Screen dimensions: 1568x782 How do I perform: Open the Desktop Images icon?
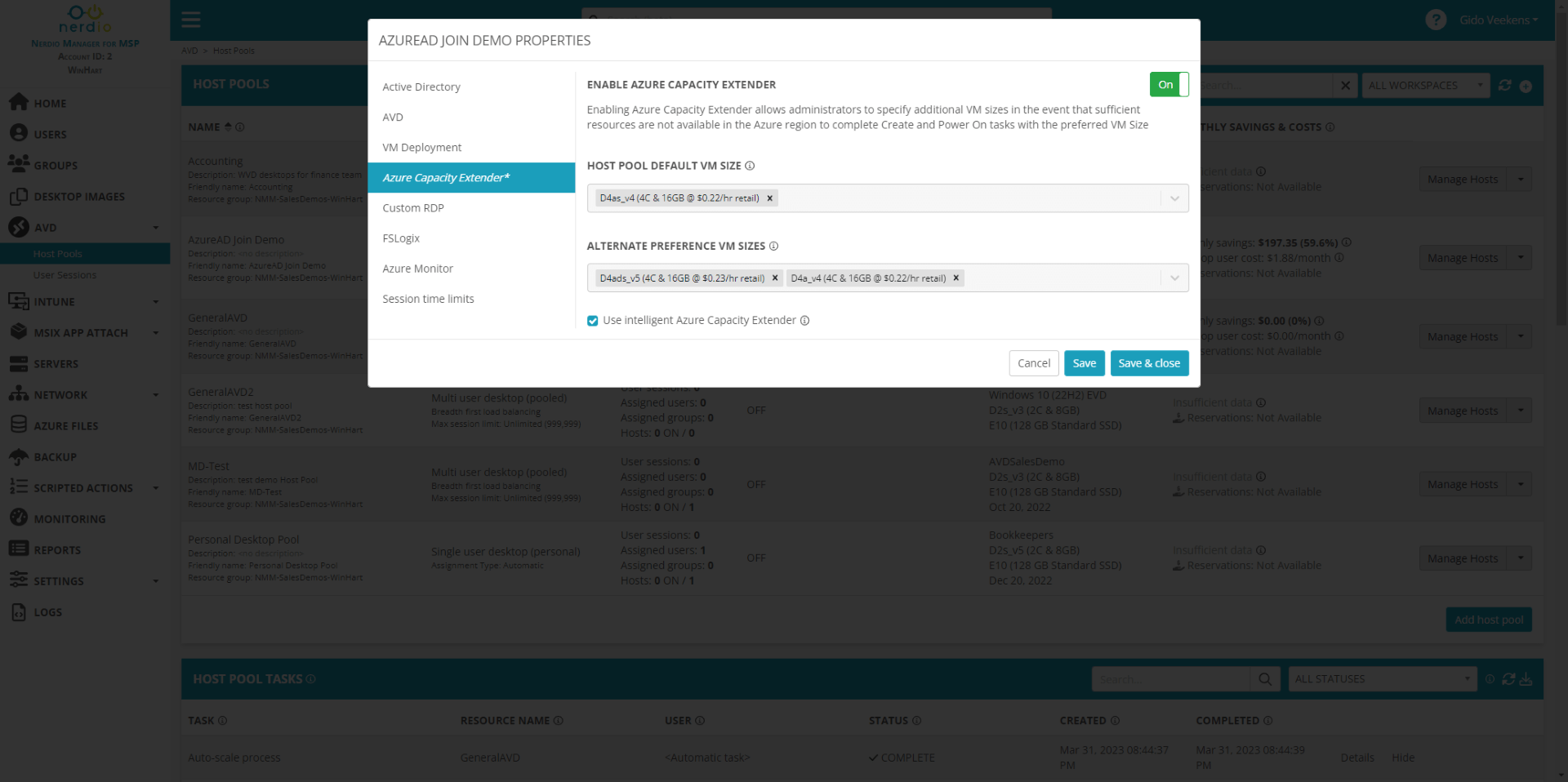coord(19,196)
